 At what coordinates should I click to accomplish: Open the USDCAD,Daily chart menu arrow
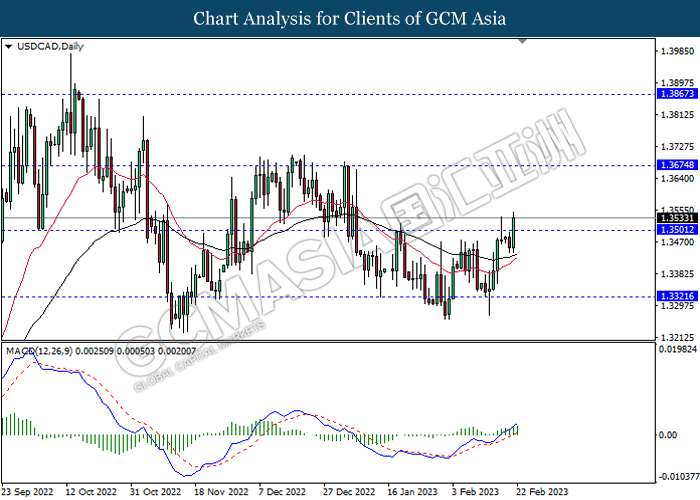coord(8,46)
